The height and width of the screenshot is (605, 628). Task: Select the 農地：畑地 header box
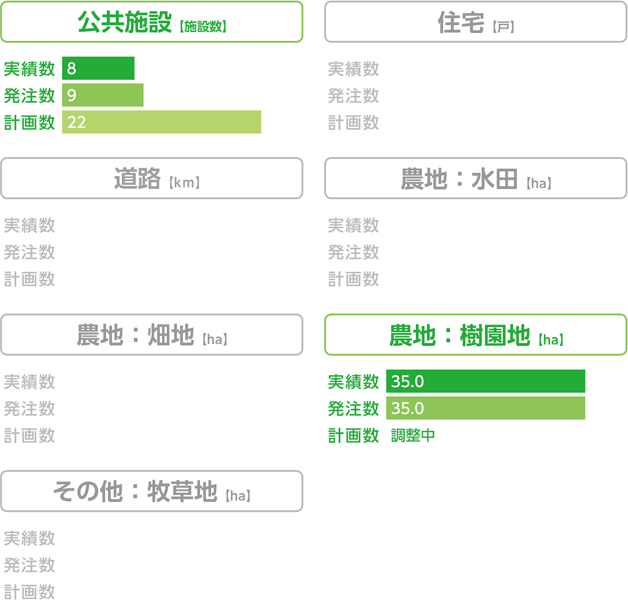point(152,335)
